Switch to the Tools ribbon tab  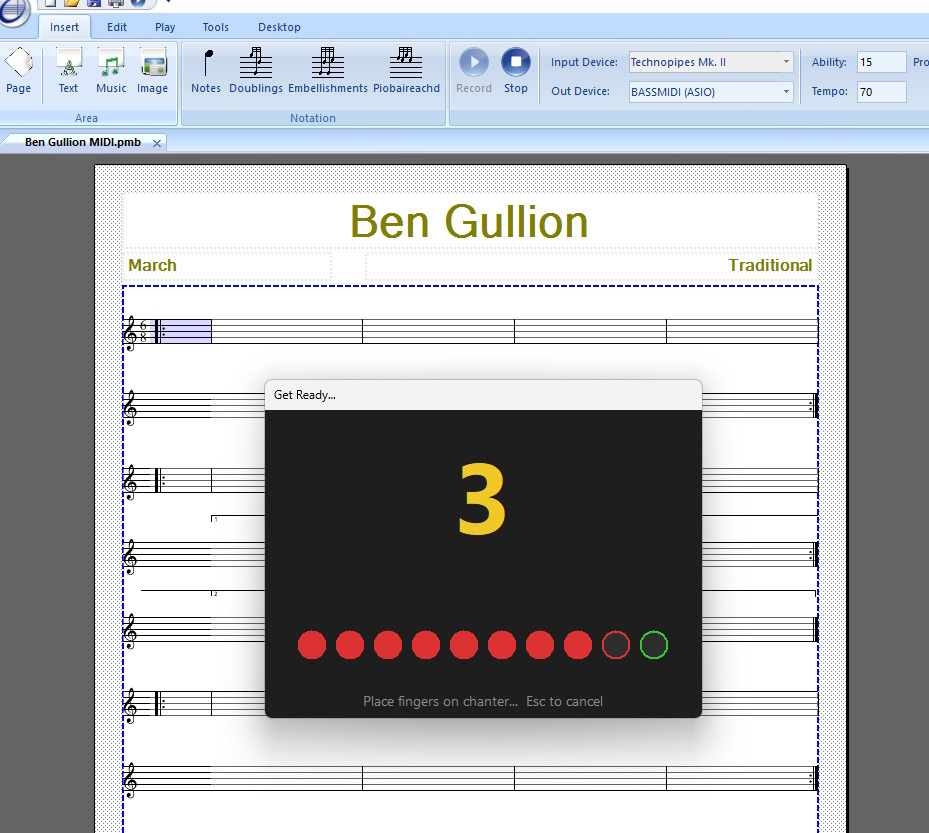coord(215,27)
